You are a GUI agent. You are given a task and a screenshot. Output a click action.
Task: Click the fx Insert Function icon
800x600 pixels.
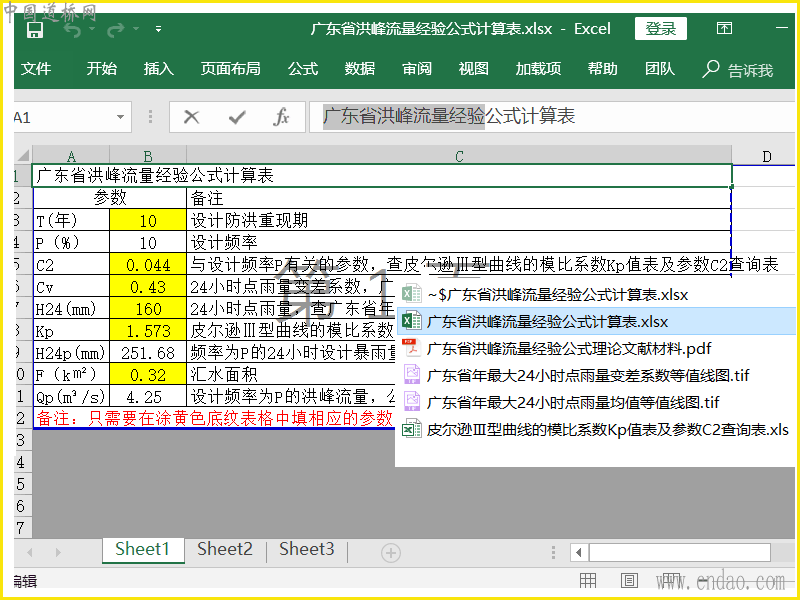tap(281, 117)
